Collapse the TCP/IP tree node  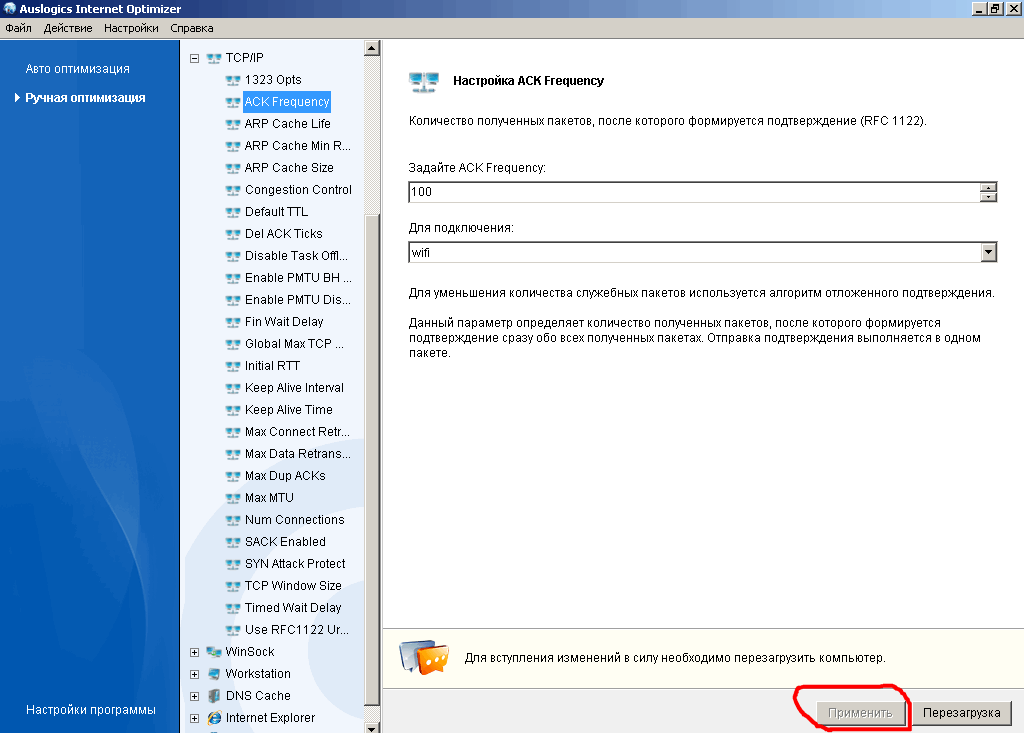coord(195,58)
